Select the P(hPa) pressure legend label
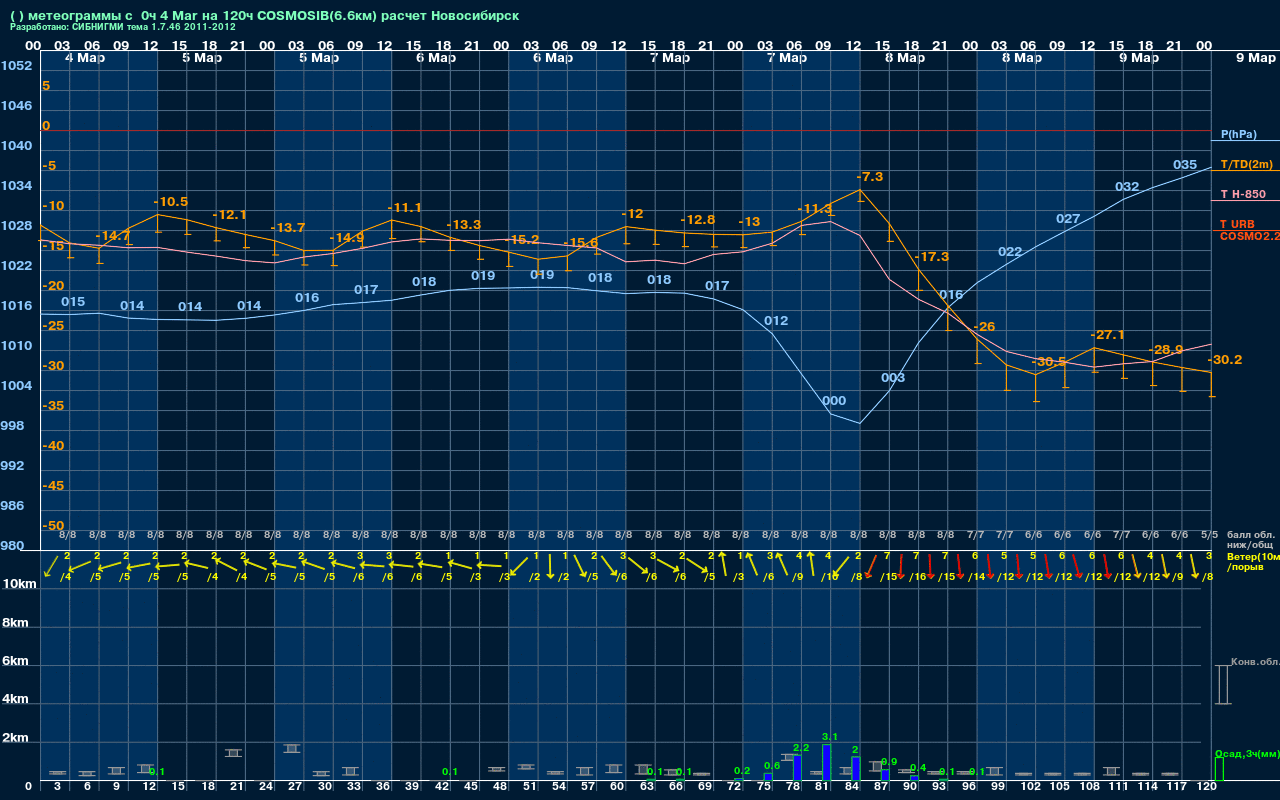Image resolution: width=1280 pixels, height=800 pixels. click(1238, 134)
